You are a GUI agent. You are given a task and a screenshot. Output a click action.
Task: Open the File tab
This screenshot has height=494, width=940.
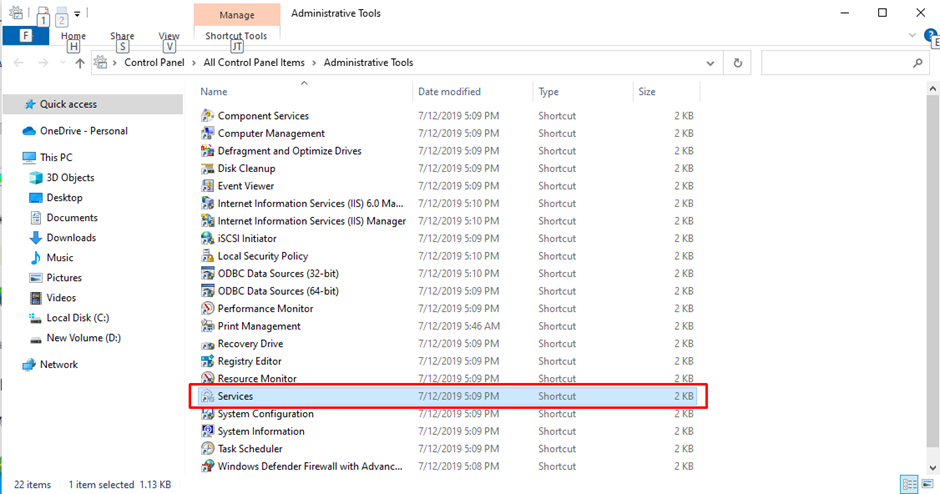(x=25, y=36)
